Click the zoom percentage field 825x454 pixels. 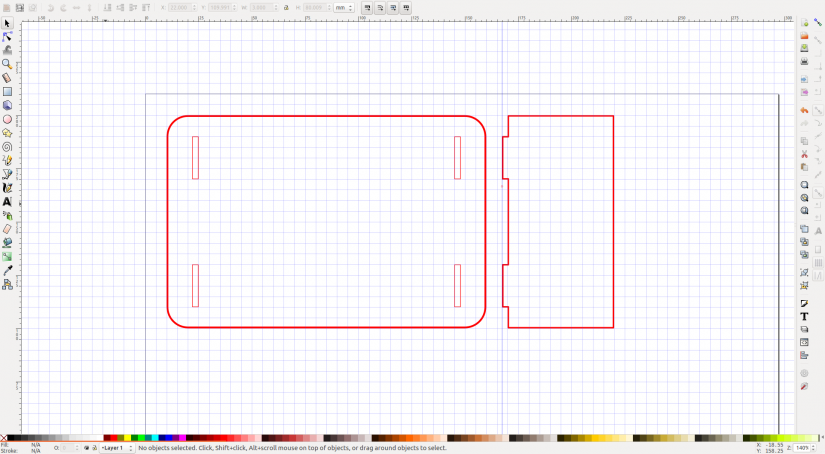click(x=802, y=448)
